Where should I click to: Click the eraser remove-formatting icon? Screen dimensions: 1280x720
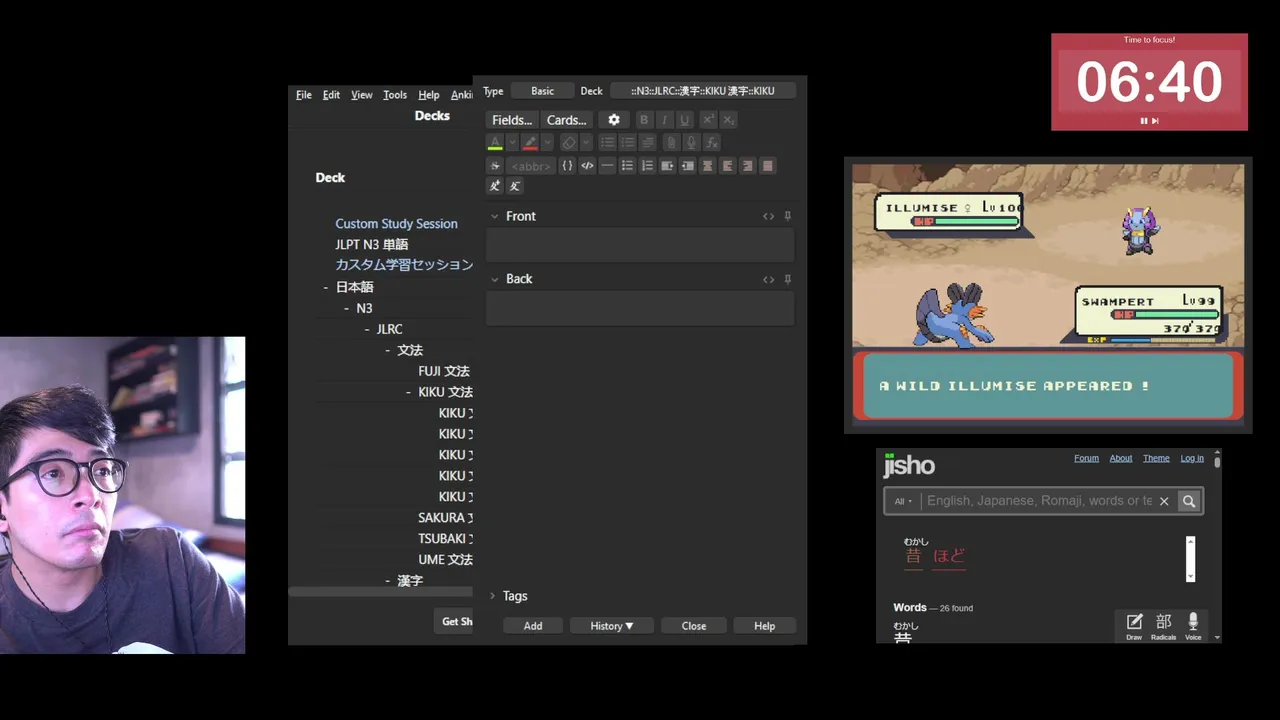tap(568, 143)
